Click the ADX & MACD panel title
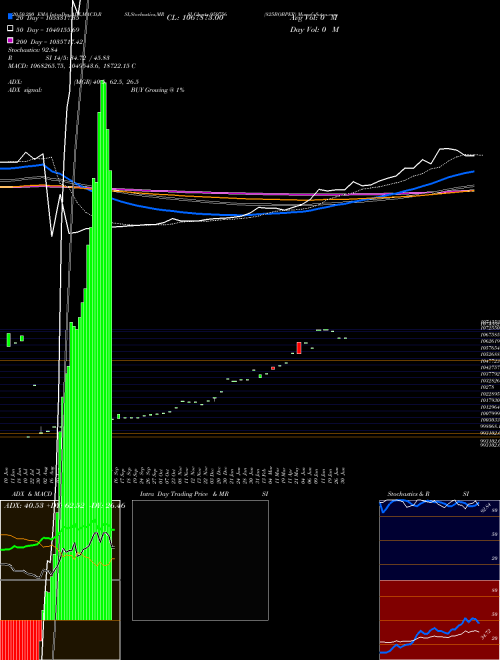Image resolution: width=500 pixels, height=660 pixels. pyautogui.click(x=32, y=494)
